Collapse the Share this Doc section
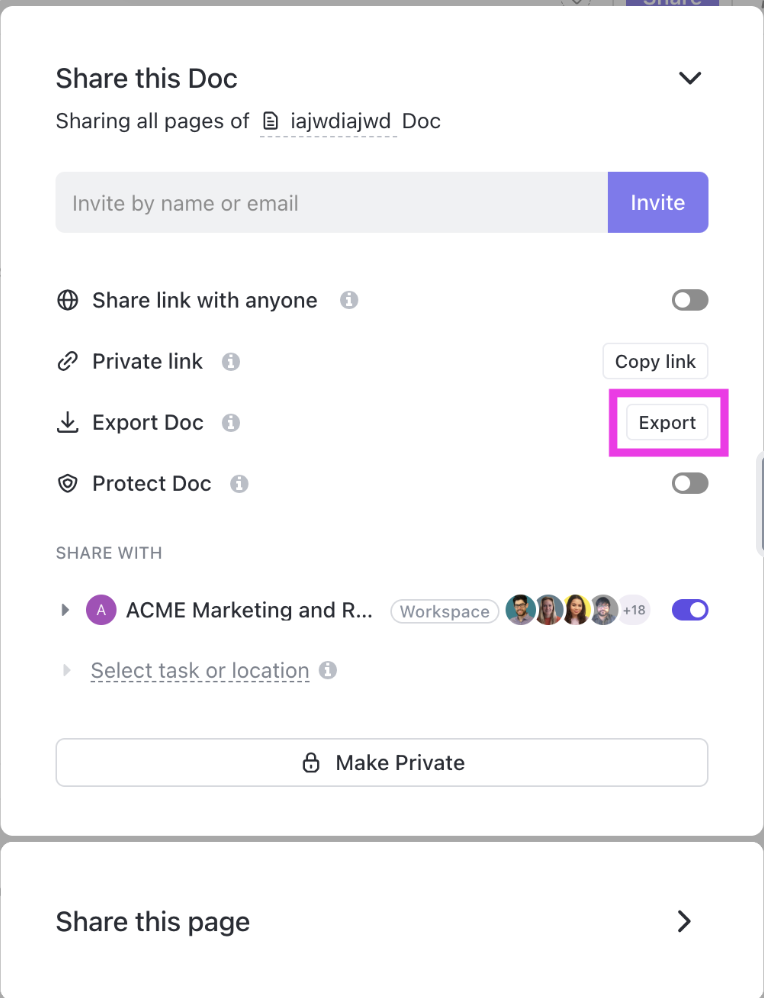This screenshot has height=998, width=764. [690, 78]
